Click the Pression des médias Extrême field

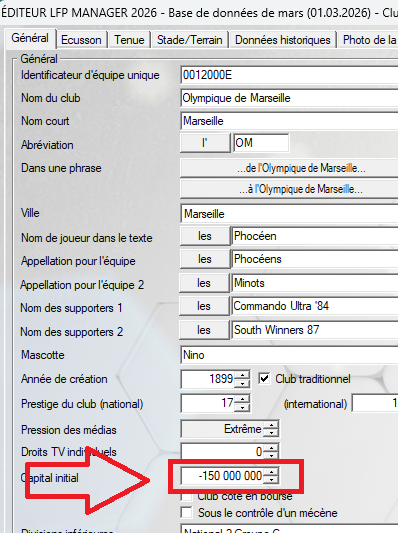(x=222, y=429)
